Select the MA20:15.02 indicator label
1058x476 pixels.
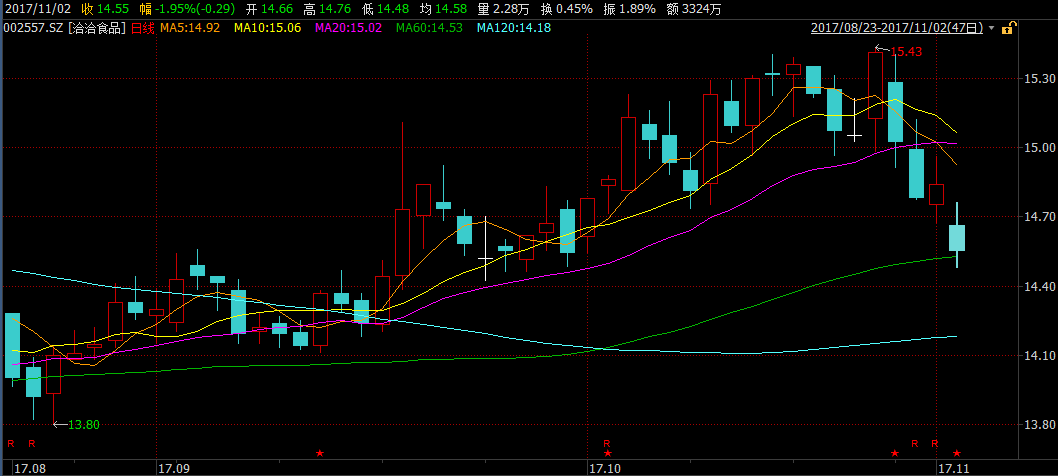(348, 28)
